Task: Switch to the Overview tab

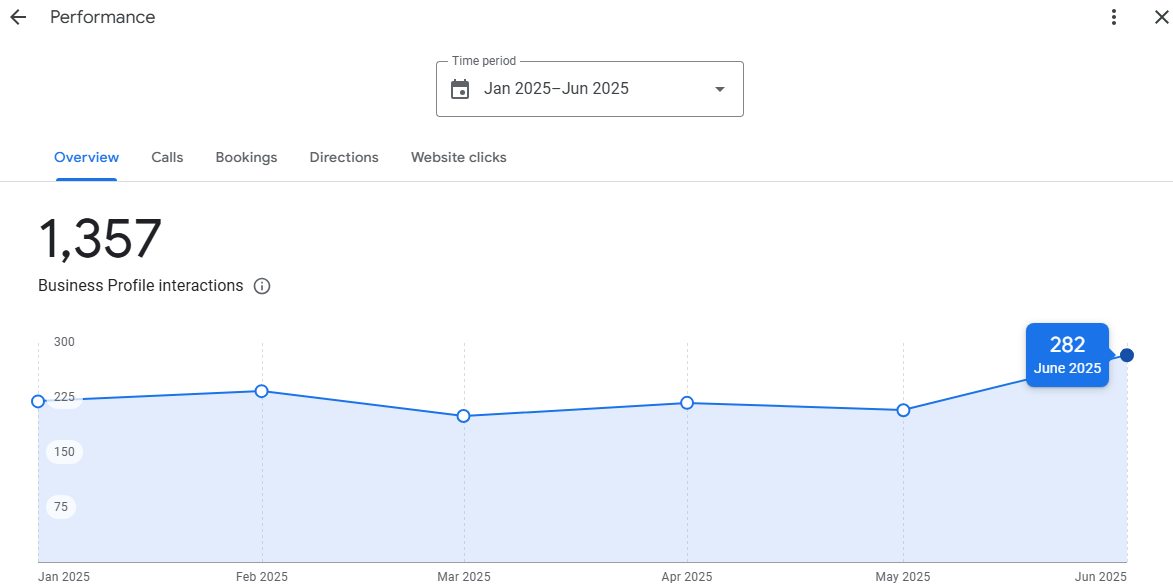Action: click(86, 157)
